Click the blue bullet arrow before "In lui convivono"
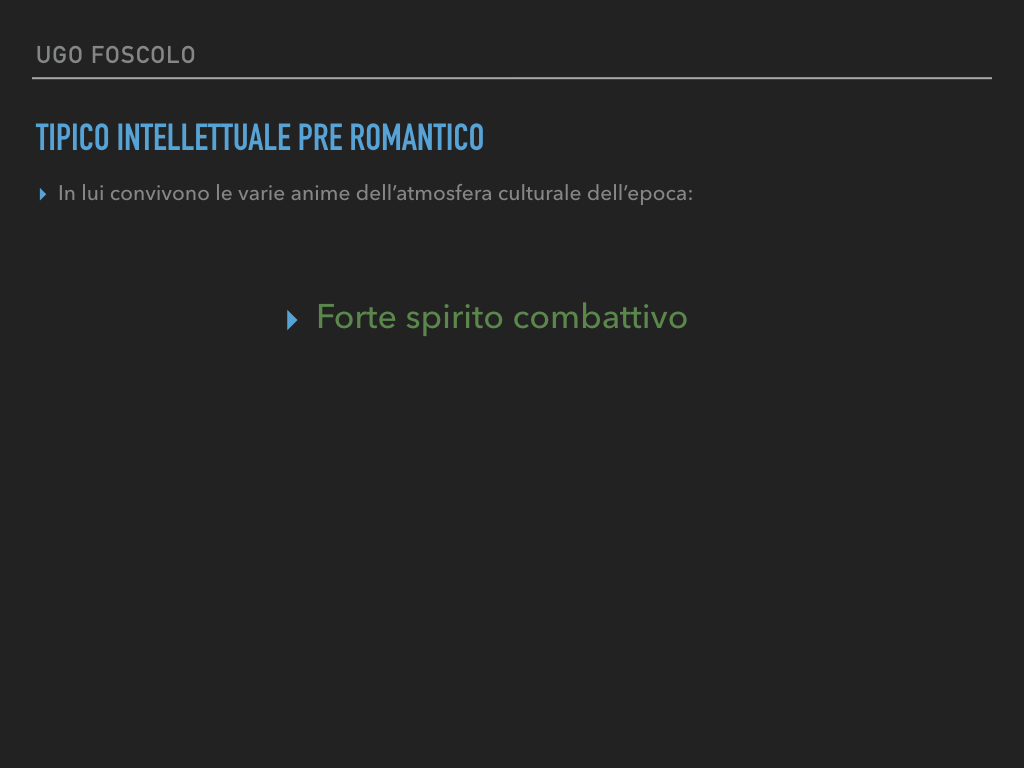The width and height of the screenshot is (1024, 768). (x=42, y=194)
